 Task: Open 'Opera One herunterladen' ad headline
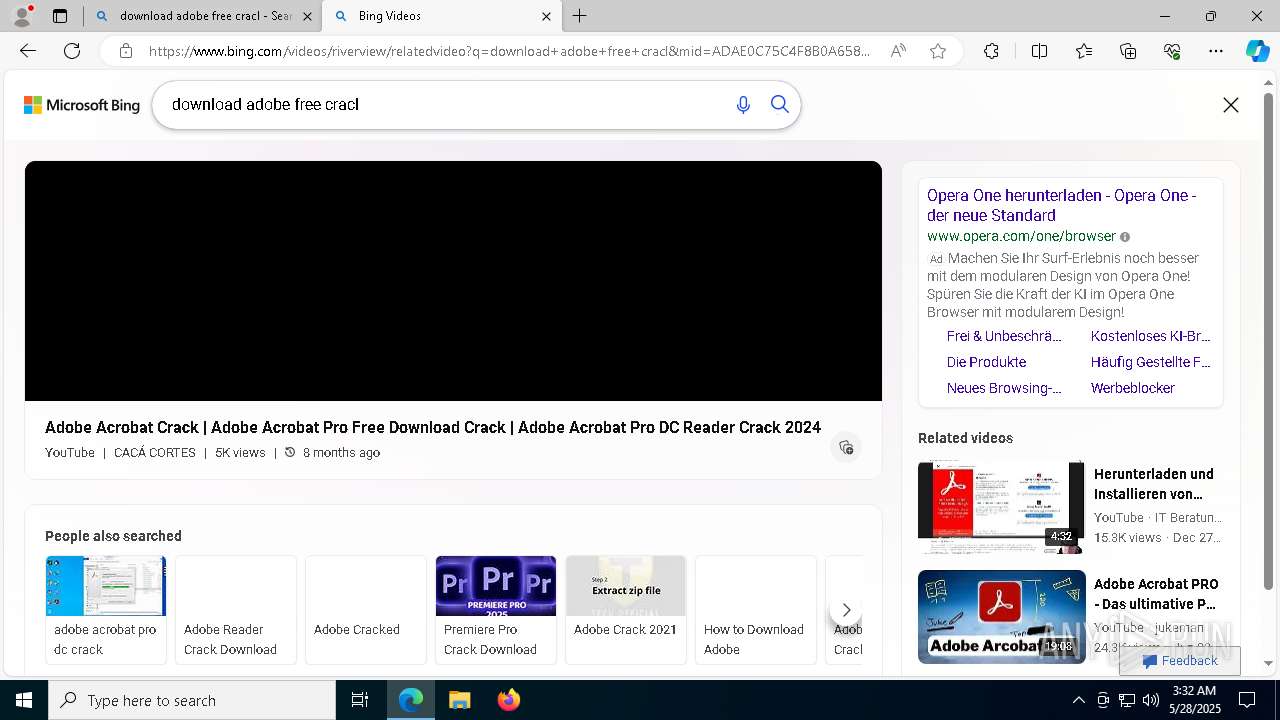1061,205
